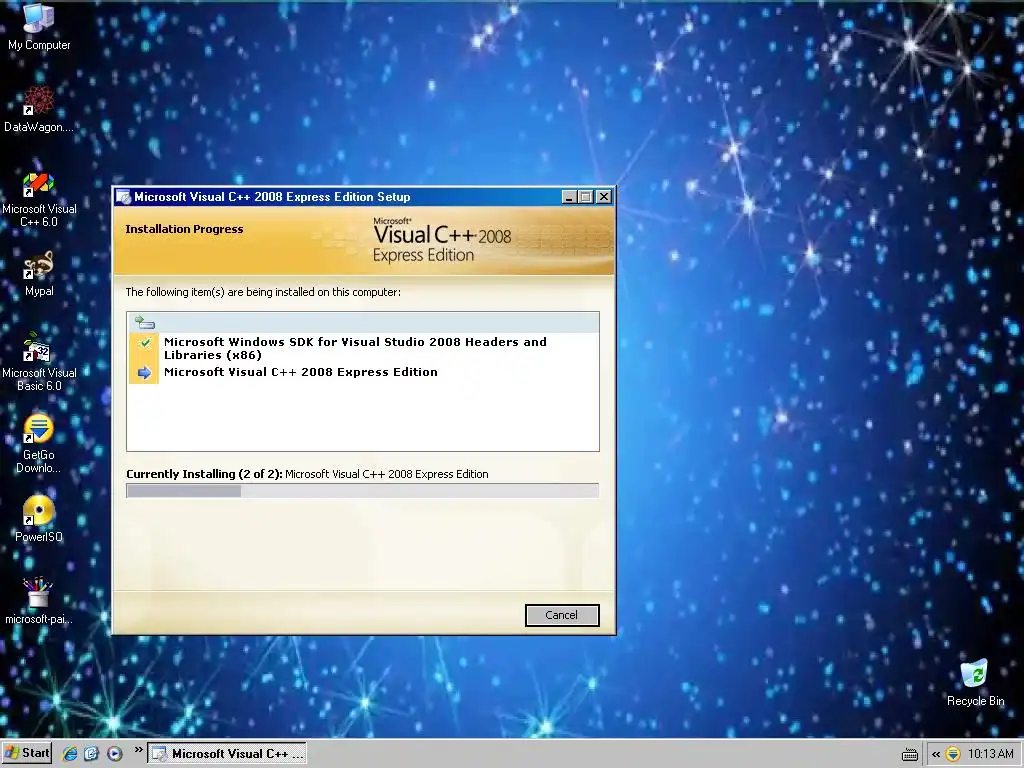
Task: Click the second Quick Launch browser icon
Action: [x=91, y=754]
